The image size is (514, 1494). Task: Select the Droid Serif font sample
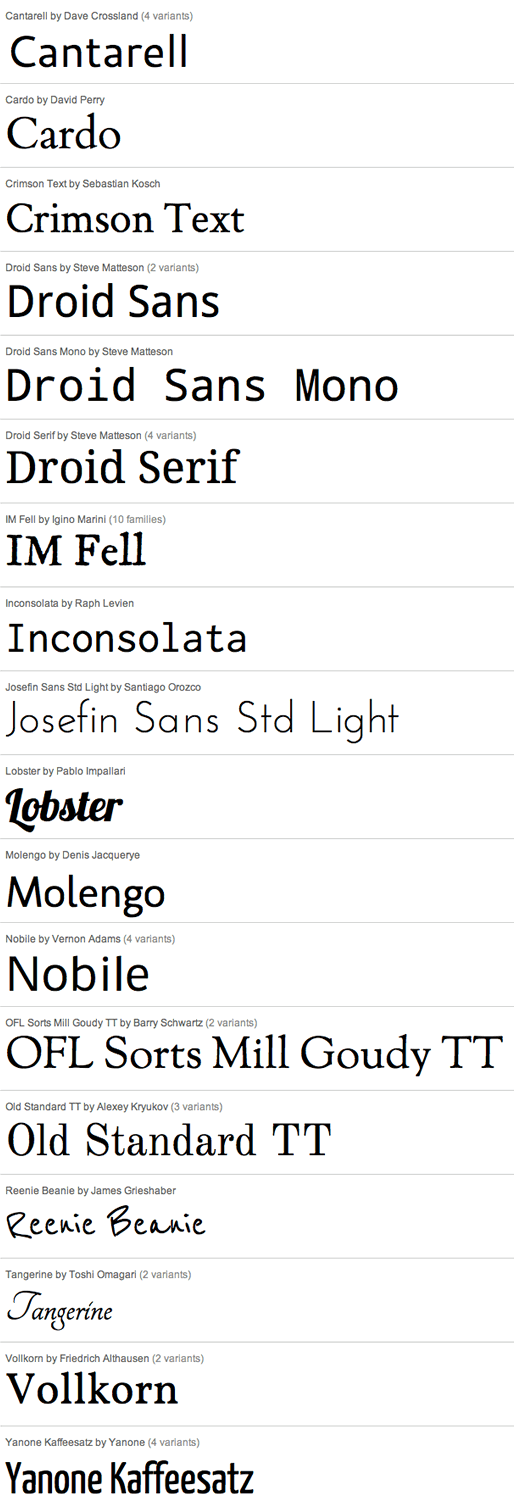(123, 468)
